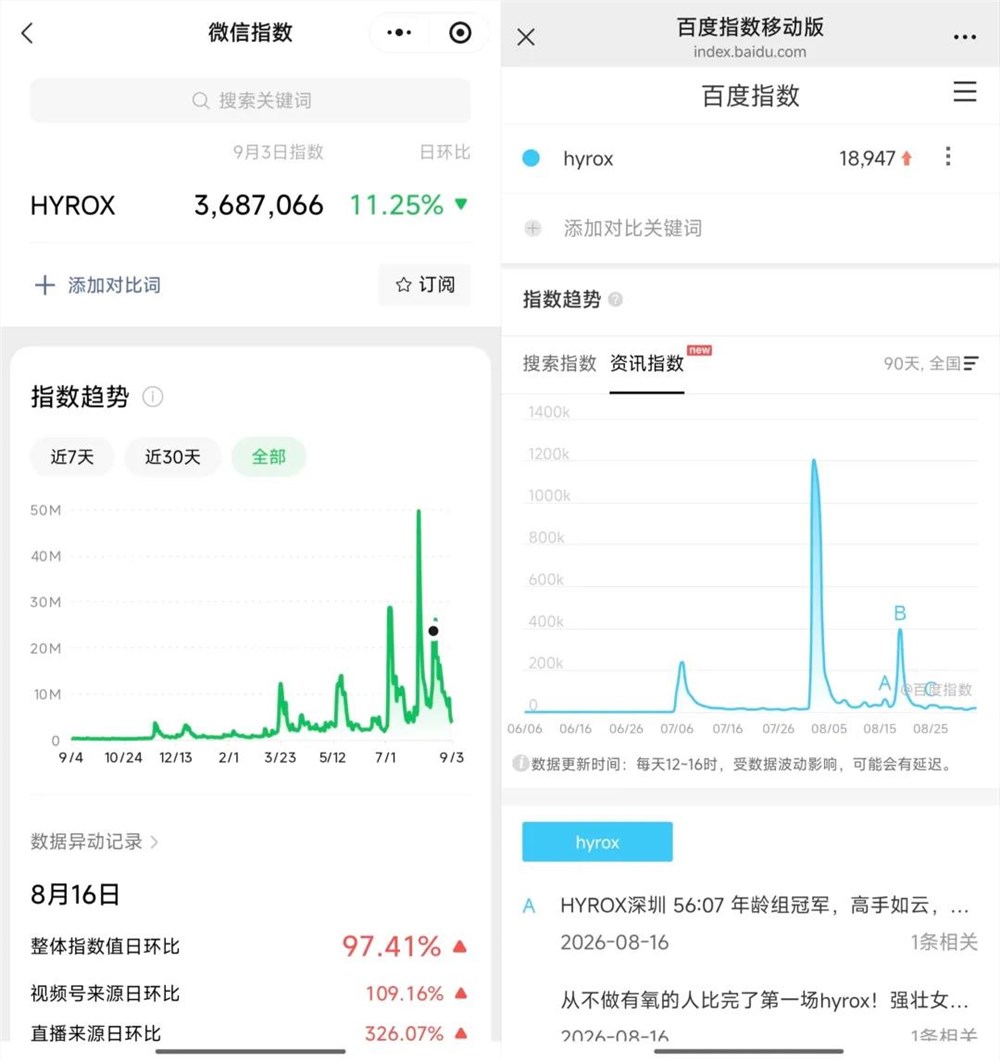Click the 109.16% video source value

(404, 994)
